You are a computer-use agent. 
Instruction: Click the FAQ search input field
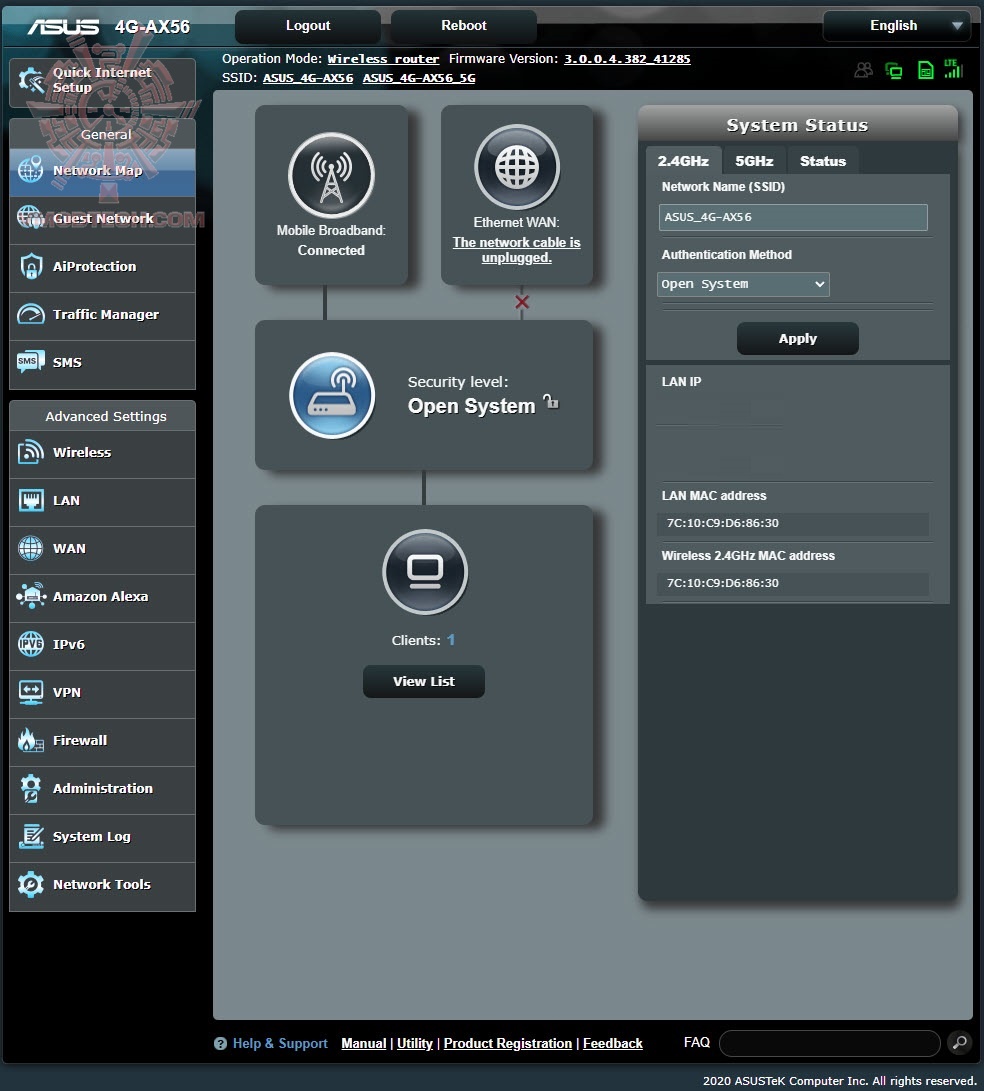click(830, 1043)
